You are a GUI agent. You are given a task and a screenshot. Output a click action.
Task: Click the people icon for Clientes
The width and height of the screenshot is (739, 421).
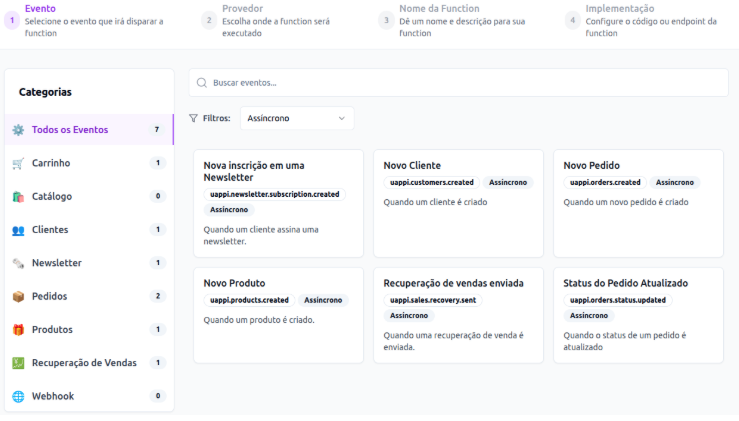[x=18, y=230]
